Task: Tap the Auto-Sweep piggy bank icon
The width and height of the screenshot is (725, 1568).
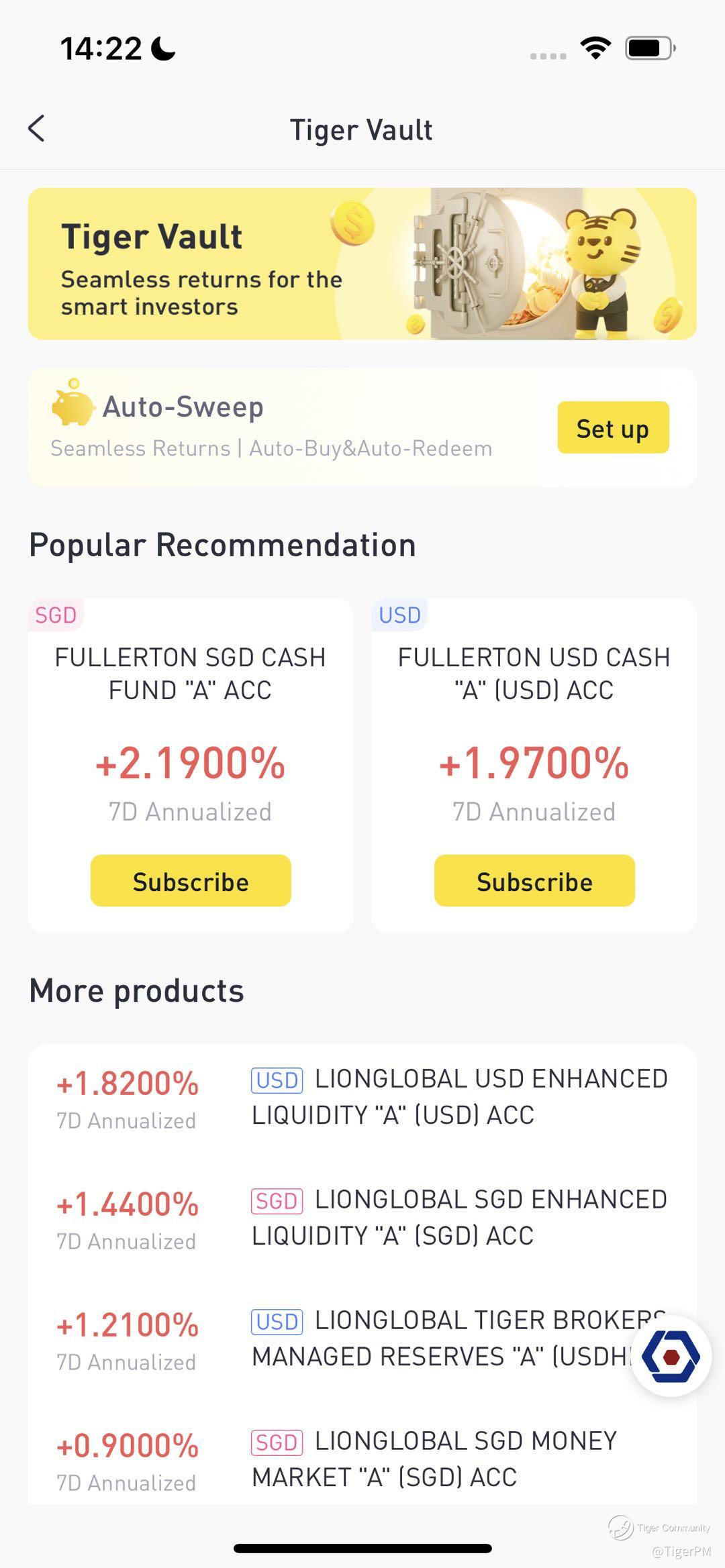Action: [x=73, y=403]
